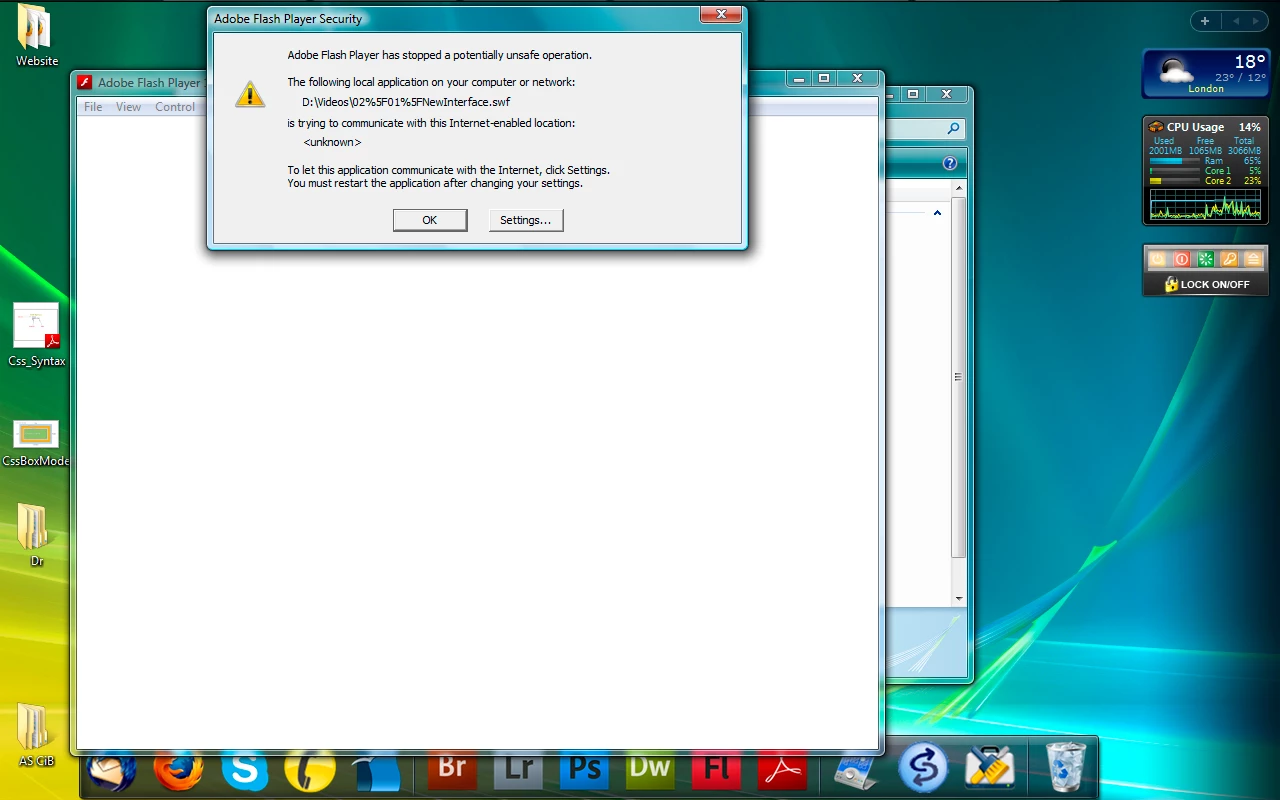
Task: Click the red restart icon in the lock gadget
Action: pos(1182,259)
